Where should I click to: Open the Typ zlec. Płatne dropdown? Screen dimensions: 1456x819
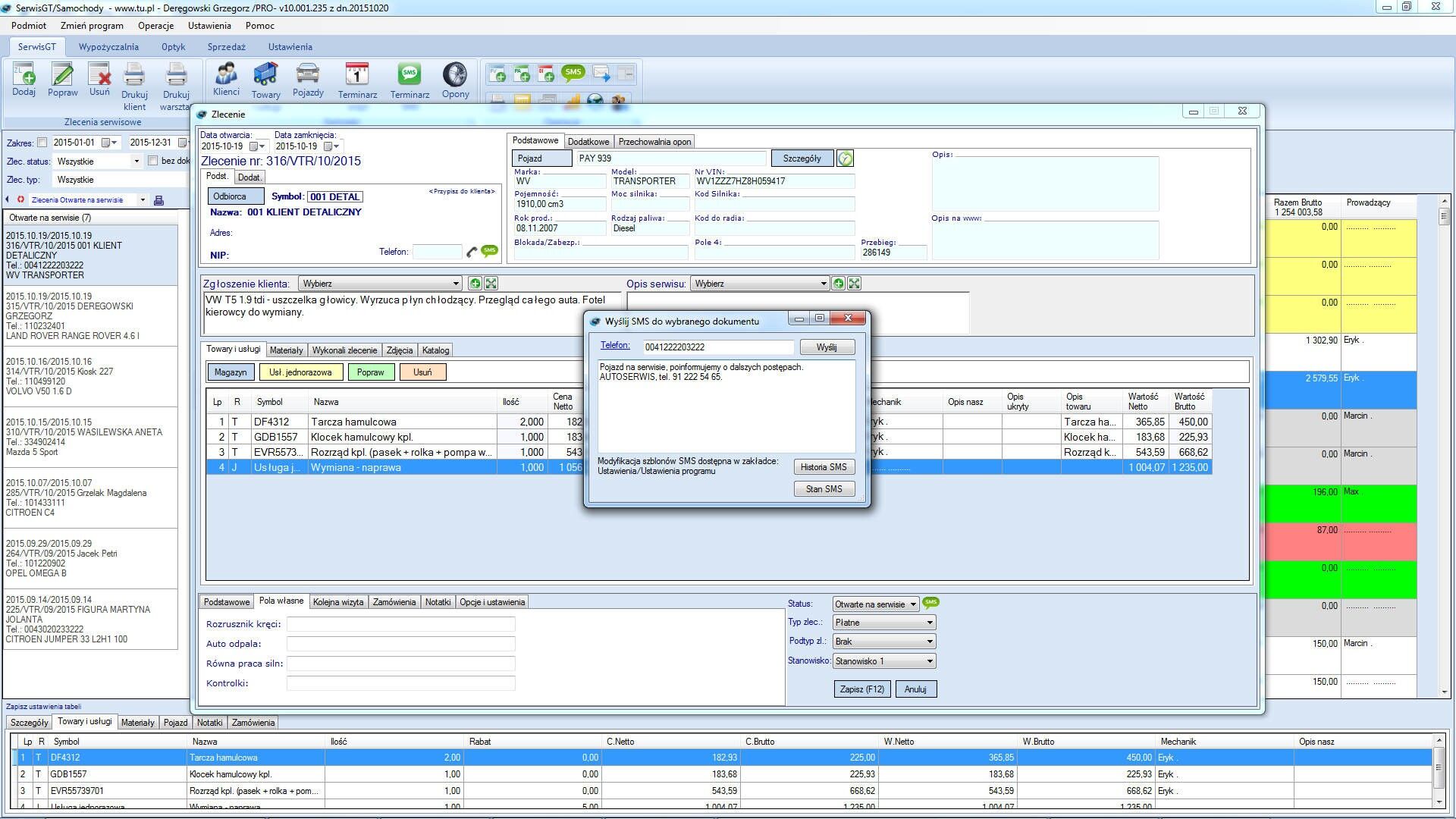pos(930,623)
